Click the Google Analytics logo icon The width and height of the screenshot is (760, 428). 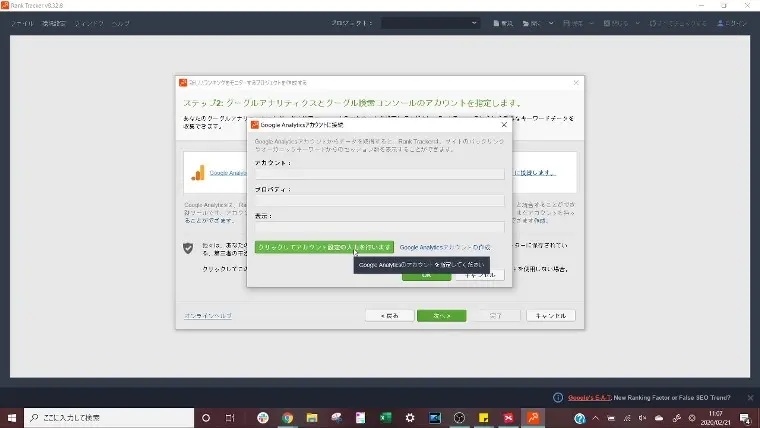pyautogui.click(x=198, y=172)
